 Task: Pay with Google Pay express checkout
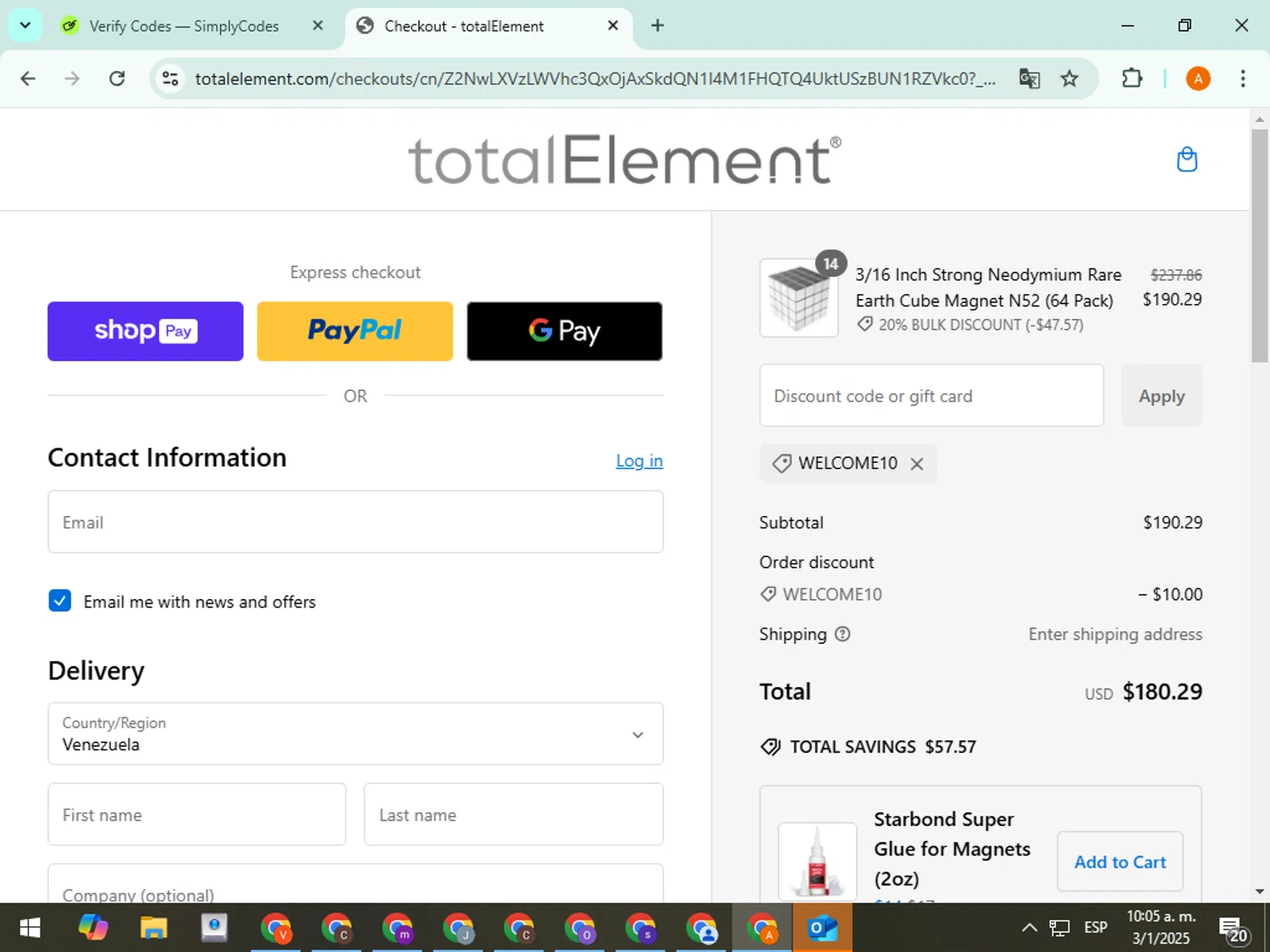[x=565, y=331]
